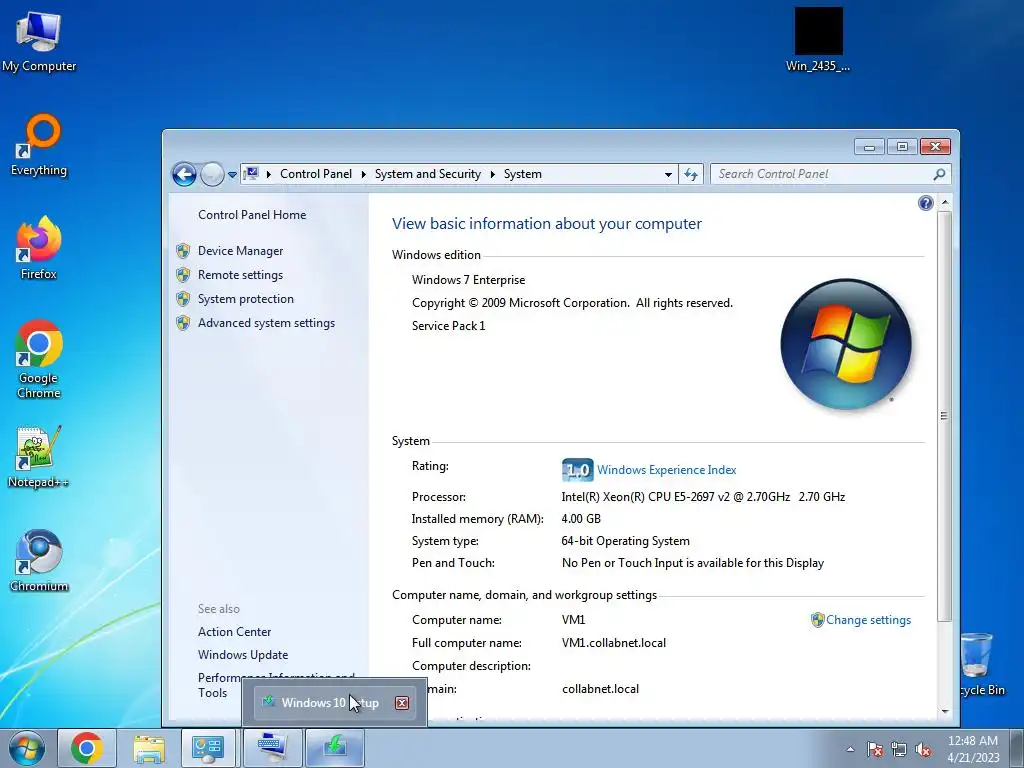Select the Google Chrome desktop shortcut
Screen dimensions: 1024x768
tap(39, 359)
